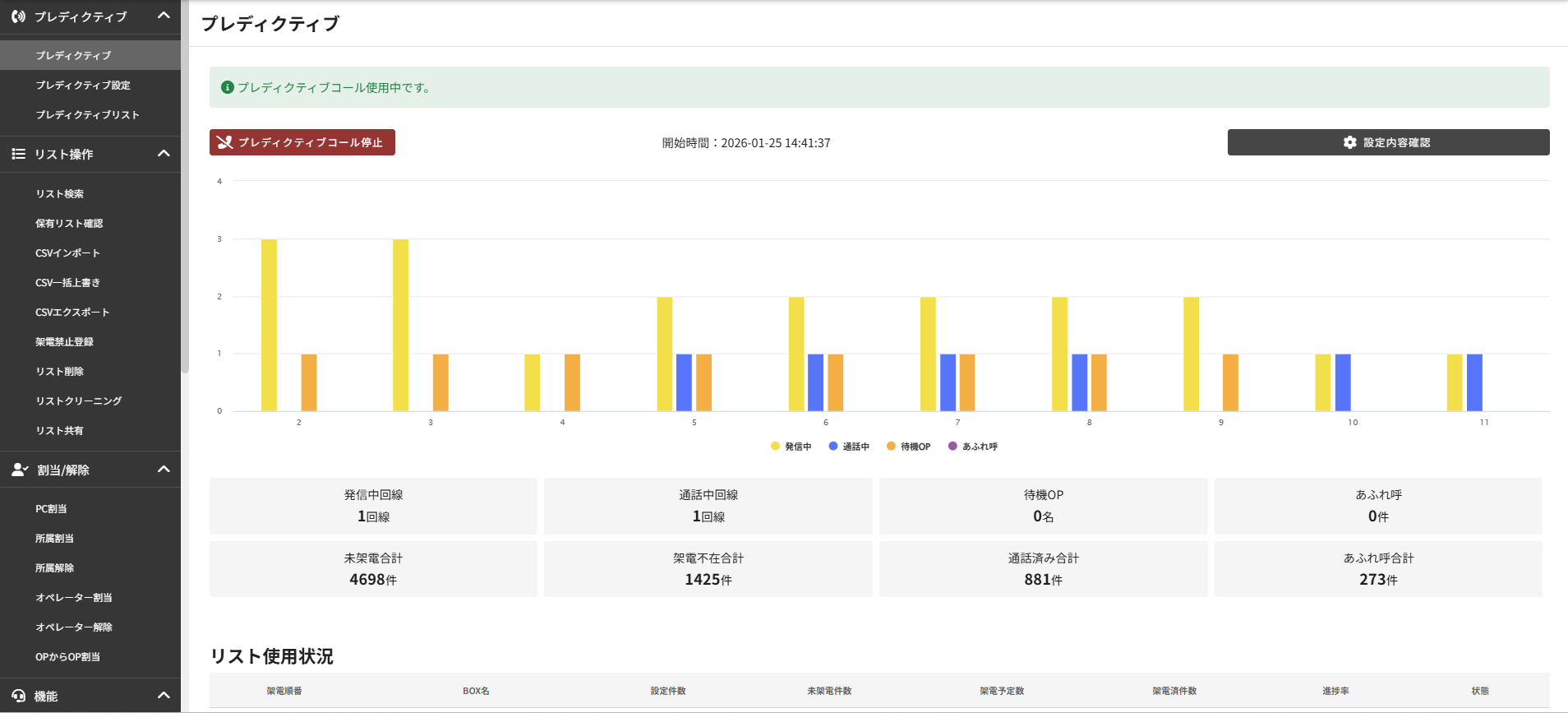Viewport: 1568px width, 713px height.
Task: Toggle 発信中 series in chart legend
Action: pos(791,447)
